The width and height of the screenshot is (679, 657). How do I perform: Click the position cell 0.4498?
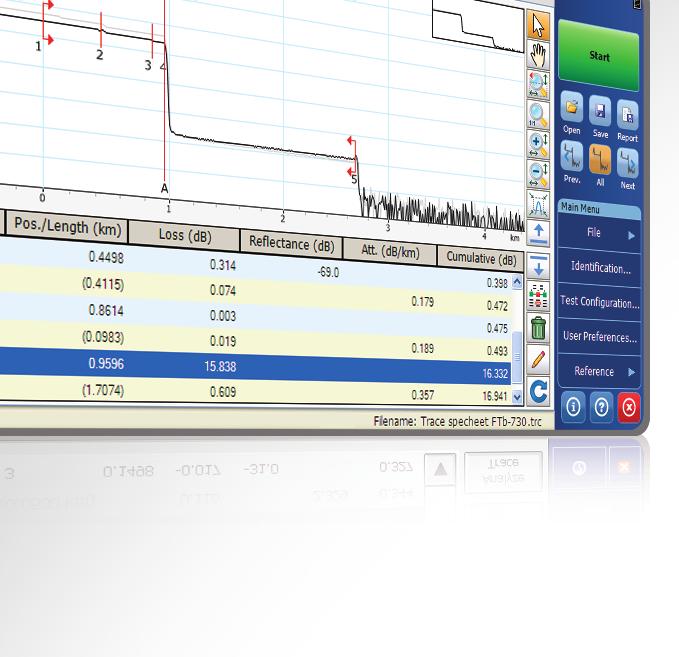tap(106, 258)
